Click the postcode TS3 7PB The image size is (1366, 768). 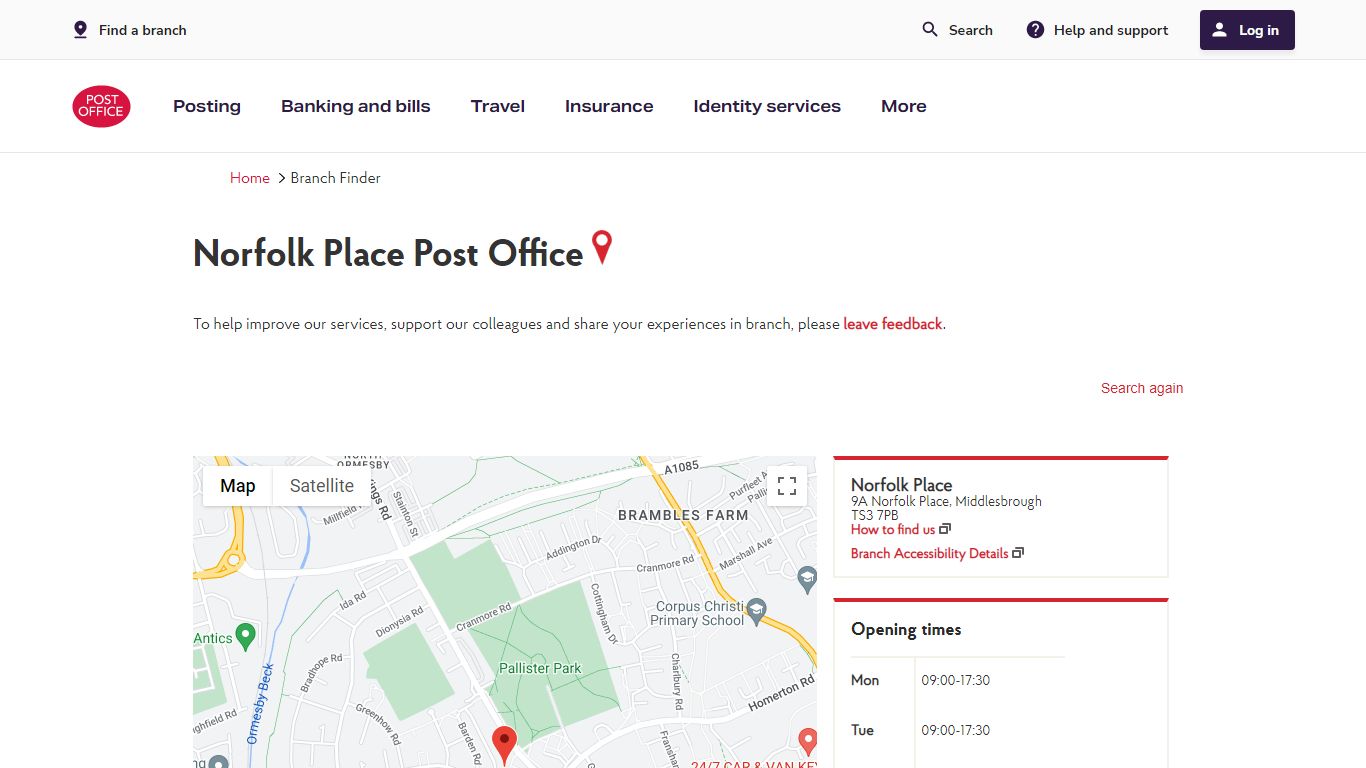click(x=875, y=515)
